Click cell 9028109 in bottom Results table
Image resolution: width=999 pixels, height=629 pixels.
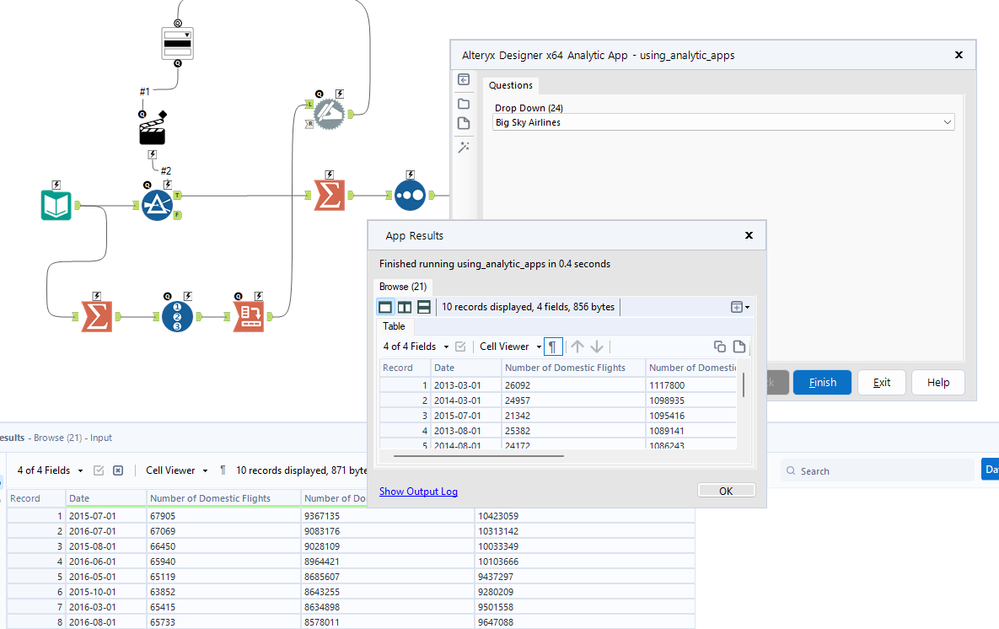388,547
